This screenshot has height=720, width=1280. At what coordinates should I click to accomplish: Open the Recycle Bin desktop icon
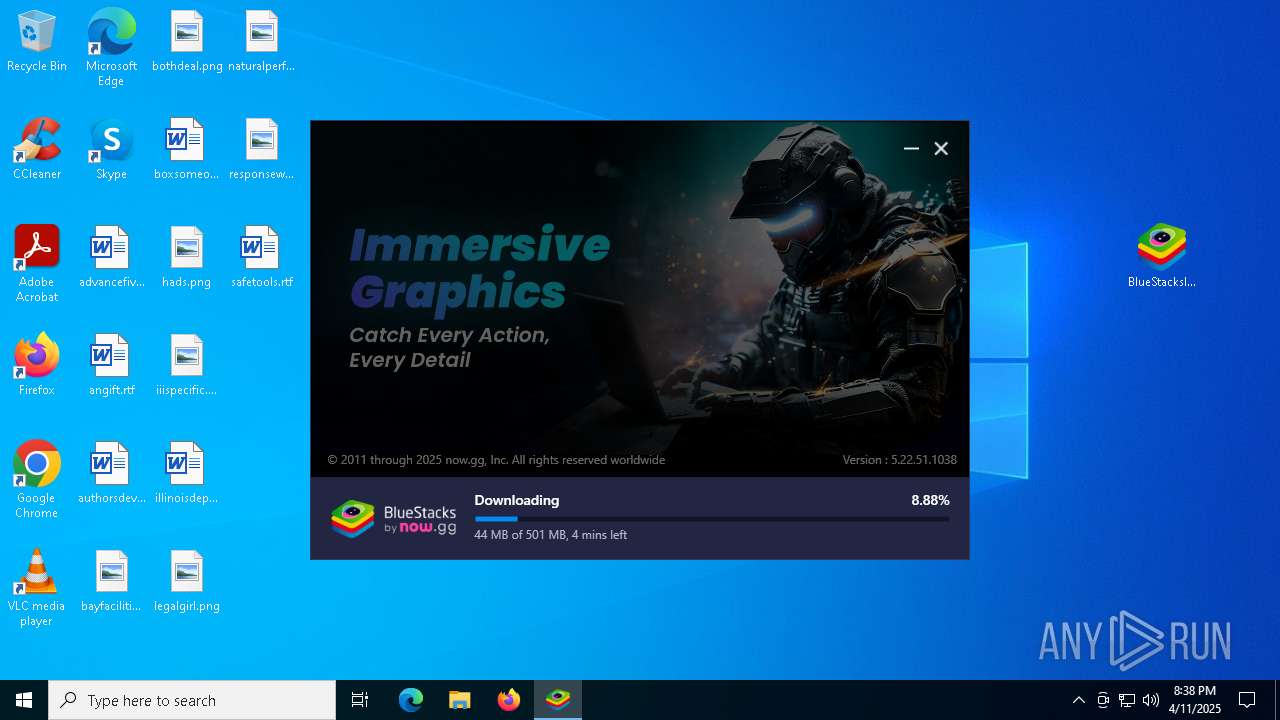37,41
